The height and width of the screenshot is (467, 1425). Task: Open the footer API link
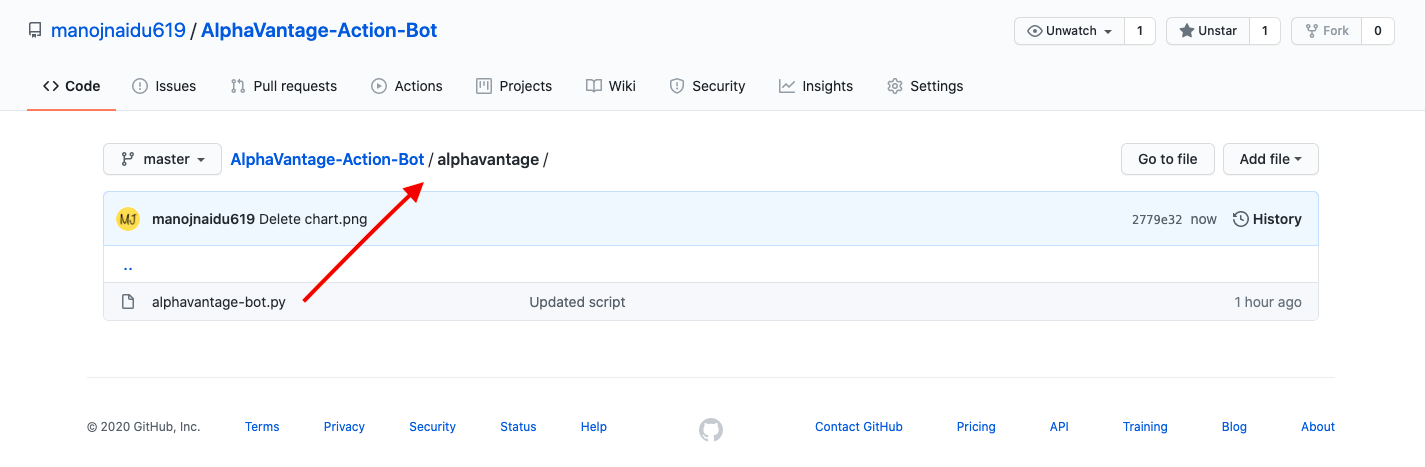pos(1059,427)
